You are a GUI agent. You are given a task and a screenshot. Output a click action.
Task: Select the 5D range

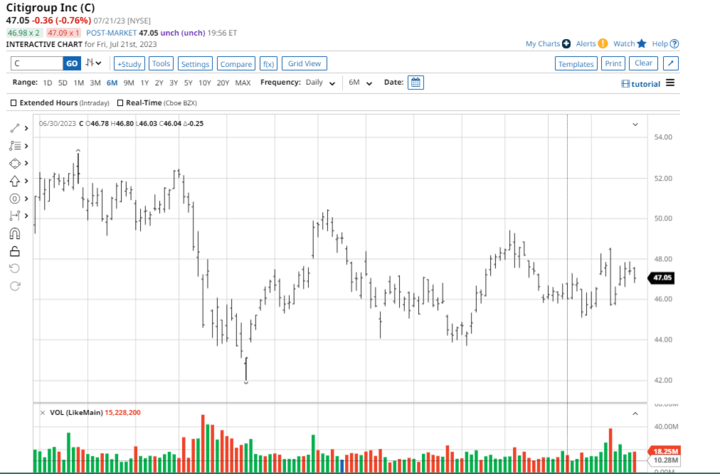(x=63, y=83)
